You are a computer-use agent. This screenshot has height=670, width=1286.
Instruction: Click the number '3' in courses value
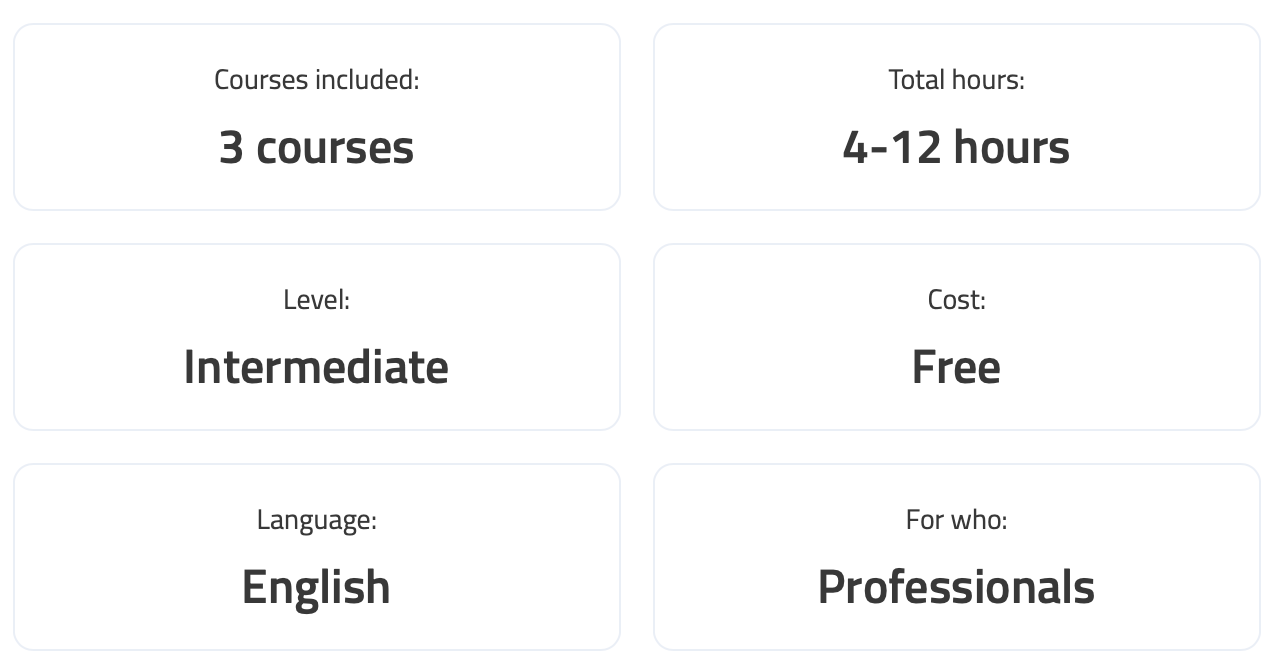231,147
